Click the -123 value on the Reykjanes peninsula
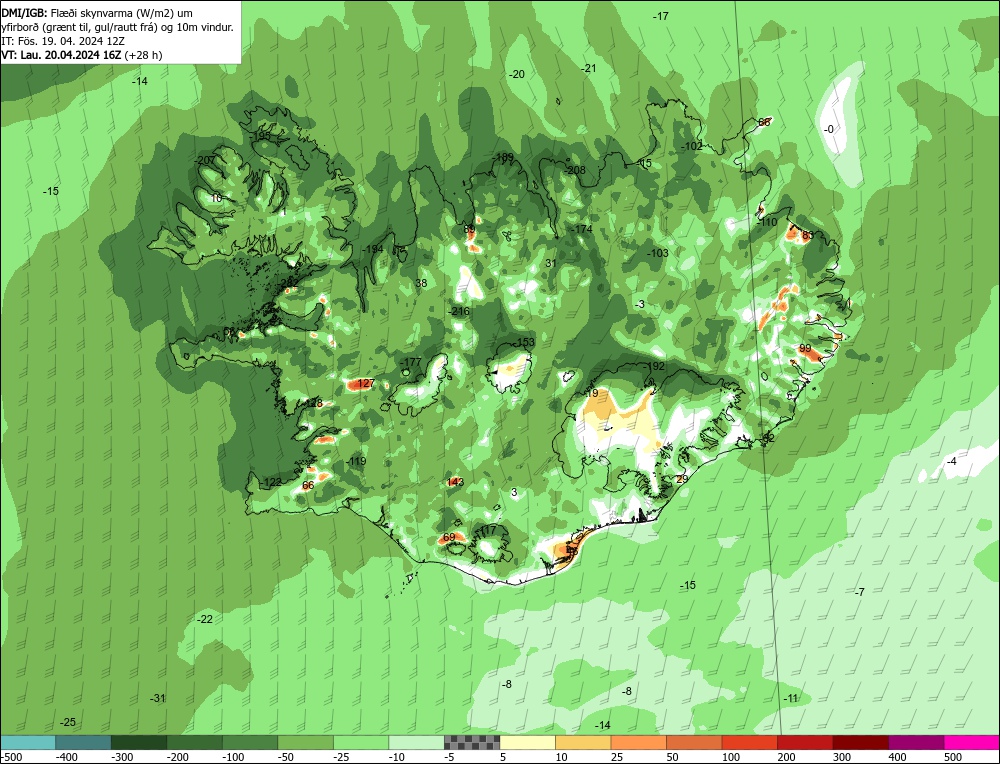Image resolution: width=1000 pixels, height=764 pixels. point(272,482)
